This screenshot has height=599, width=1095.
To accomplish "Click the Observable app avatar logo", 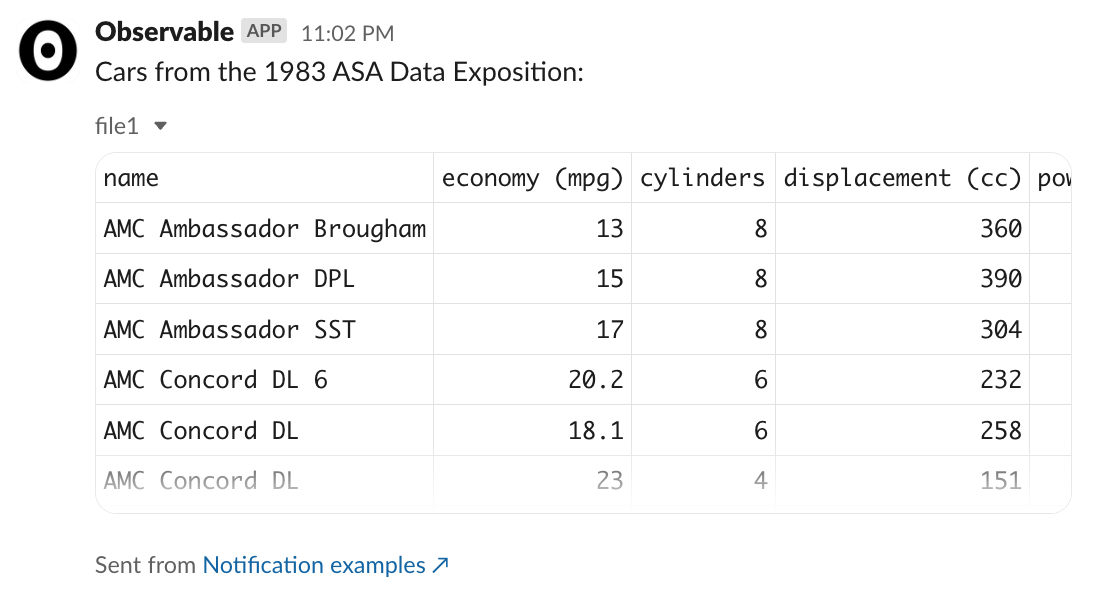I will (48, 52).
